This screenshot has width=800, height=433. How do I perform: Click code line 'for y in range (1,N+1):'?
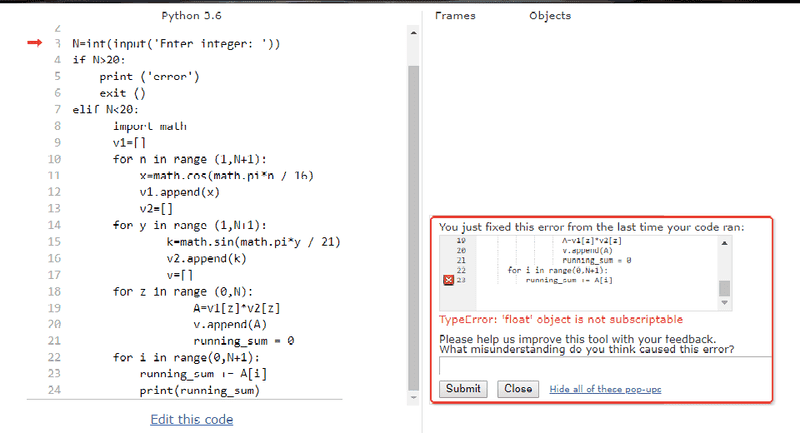(189, 225)
